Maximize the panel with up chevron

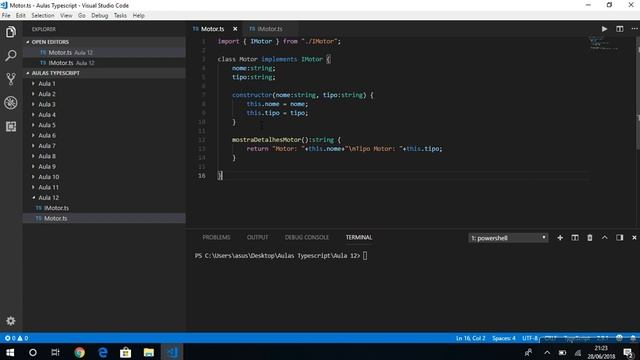pyautogui.click(x=604, y=238)
